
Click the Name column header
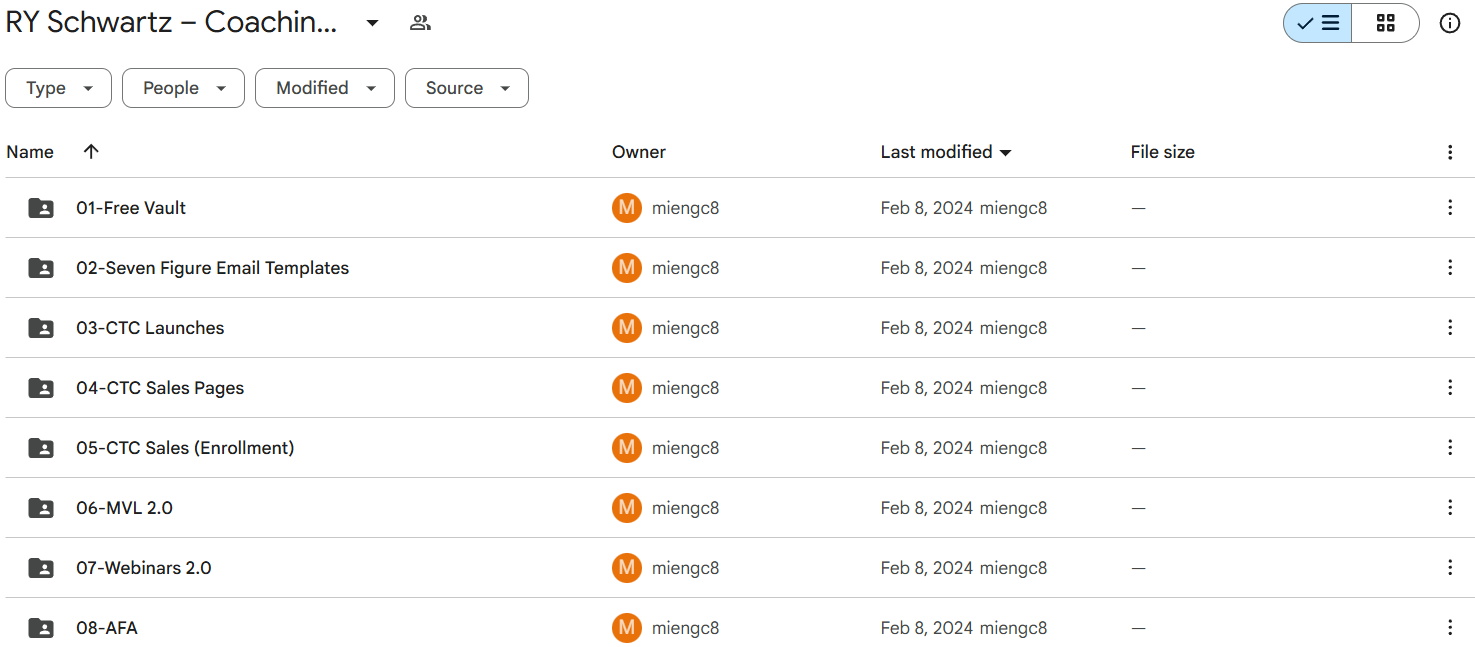click(x=30, y=152)
